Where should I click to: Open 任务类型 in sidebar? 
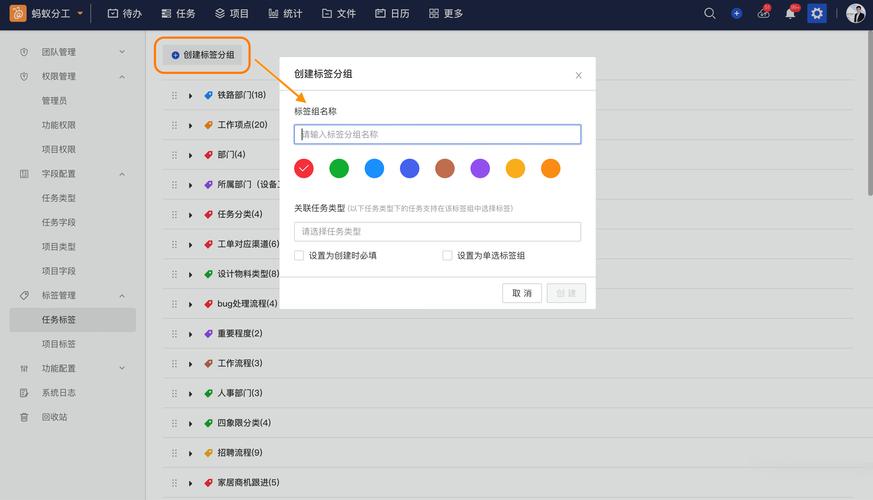(x=58, y=198)
